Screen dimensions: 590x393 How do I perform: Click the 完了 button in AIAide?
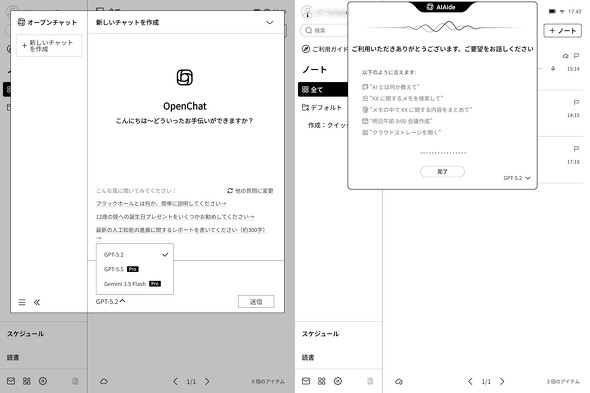coord(442,171)
